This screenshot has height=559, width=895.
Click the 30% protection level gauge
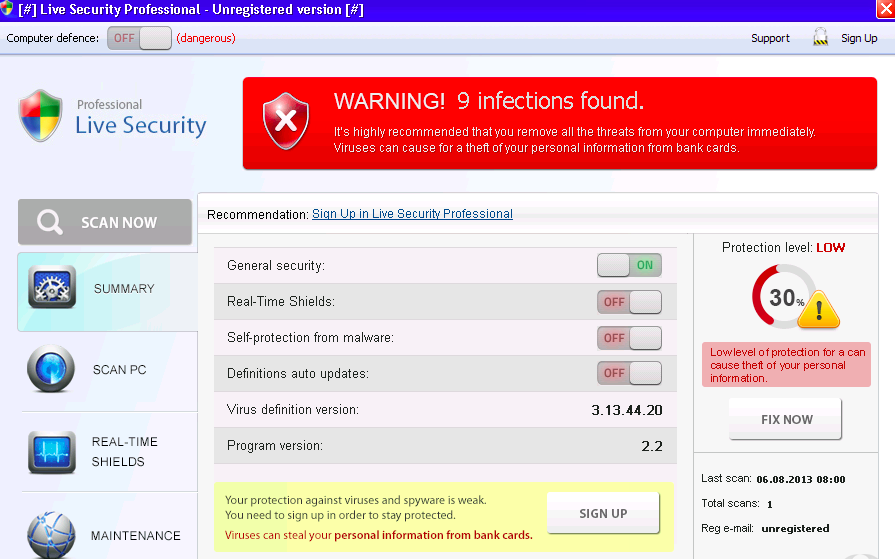(785, 297)
